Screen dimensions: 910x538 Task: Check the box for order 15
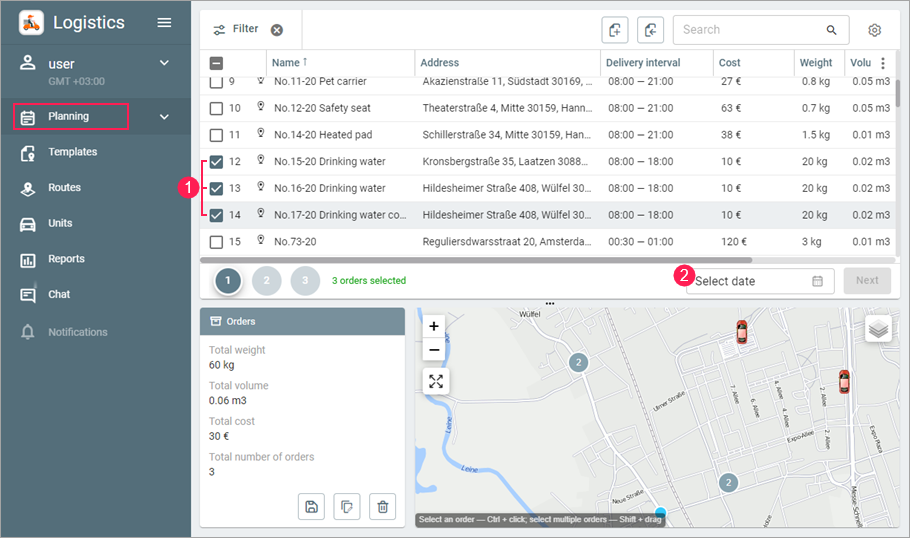click(216, 241)
